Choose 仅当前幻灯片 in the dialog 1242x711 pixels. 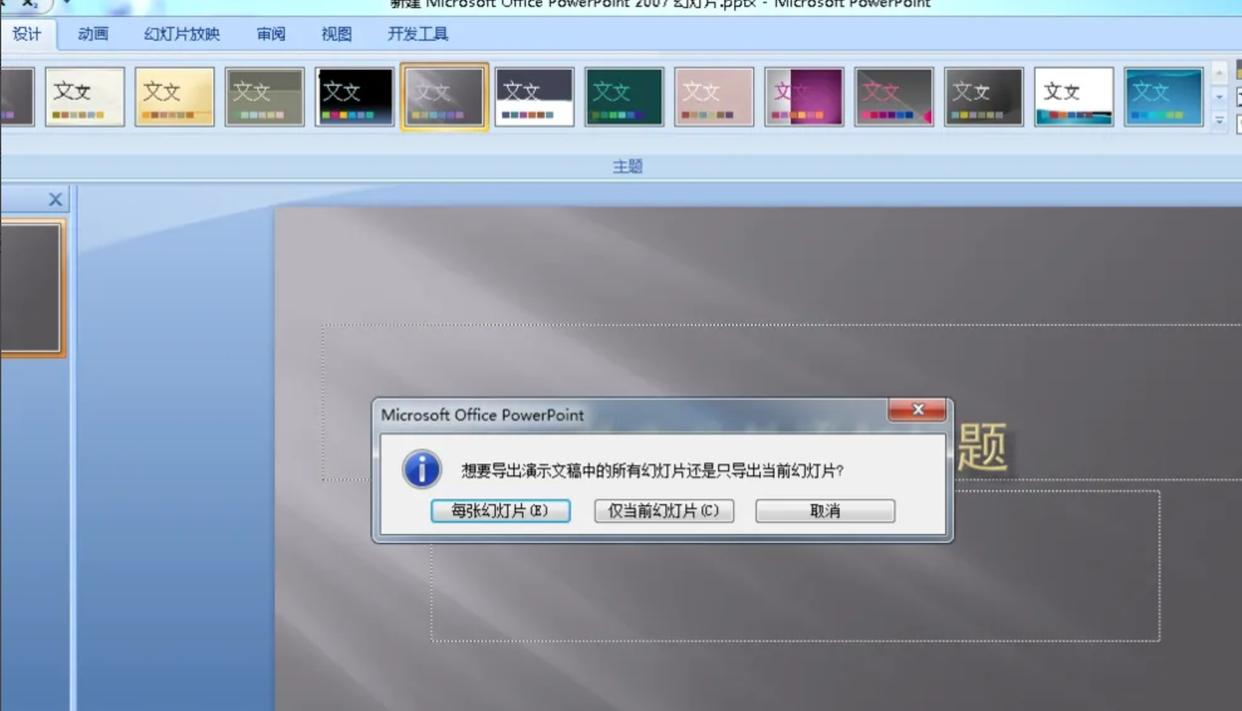(664, 511)
